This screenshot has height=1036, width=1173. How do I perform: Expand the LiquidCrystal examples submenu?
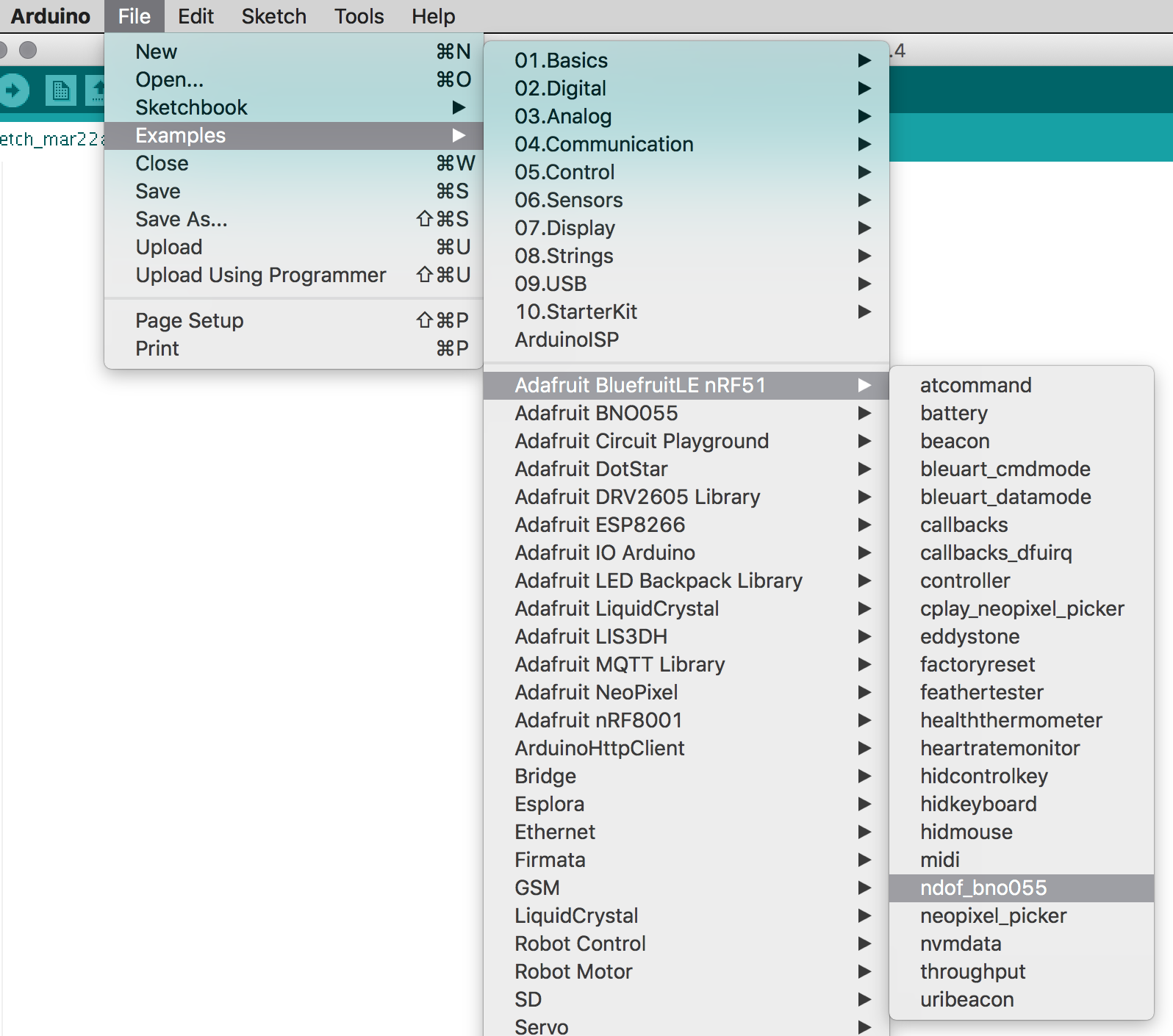686,916
